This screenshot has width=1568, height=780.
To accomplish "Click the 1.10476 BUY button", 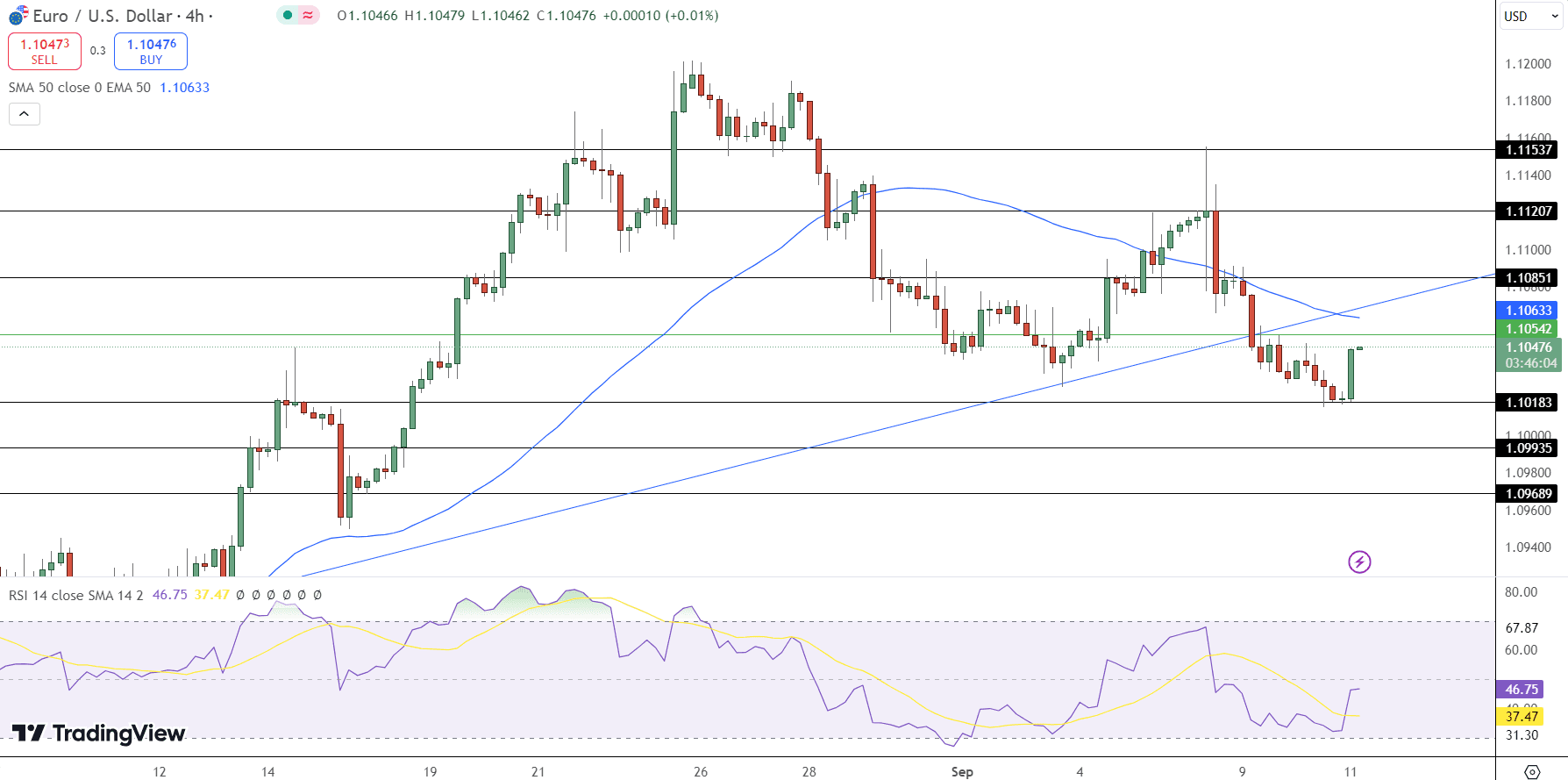I will [151, 51].
